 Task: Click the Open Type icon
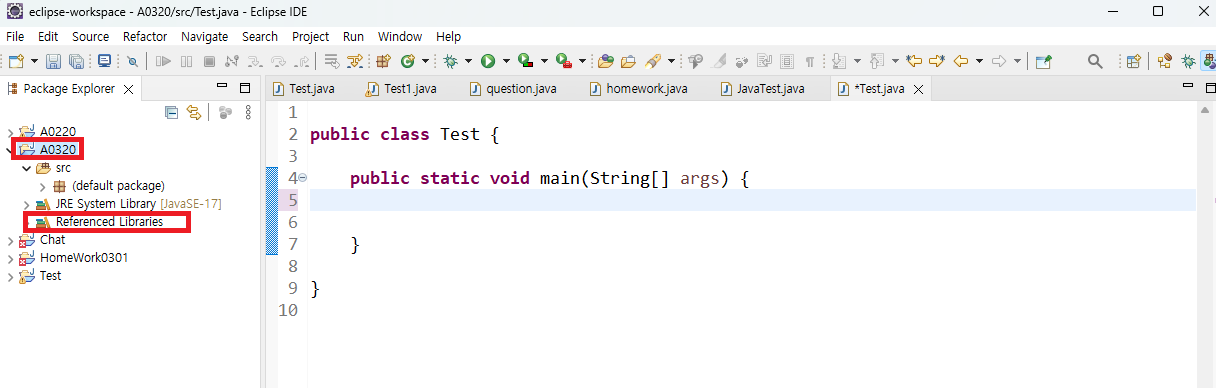605,61
